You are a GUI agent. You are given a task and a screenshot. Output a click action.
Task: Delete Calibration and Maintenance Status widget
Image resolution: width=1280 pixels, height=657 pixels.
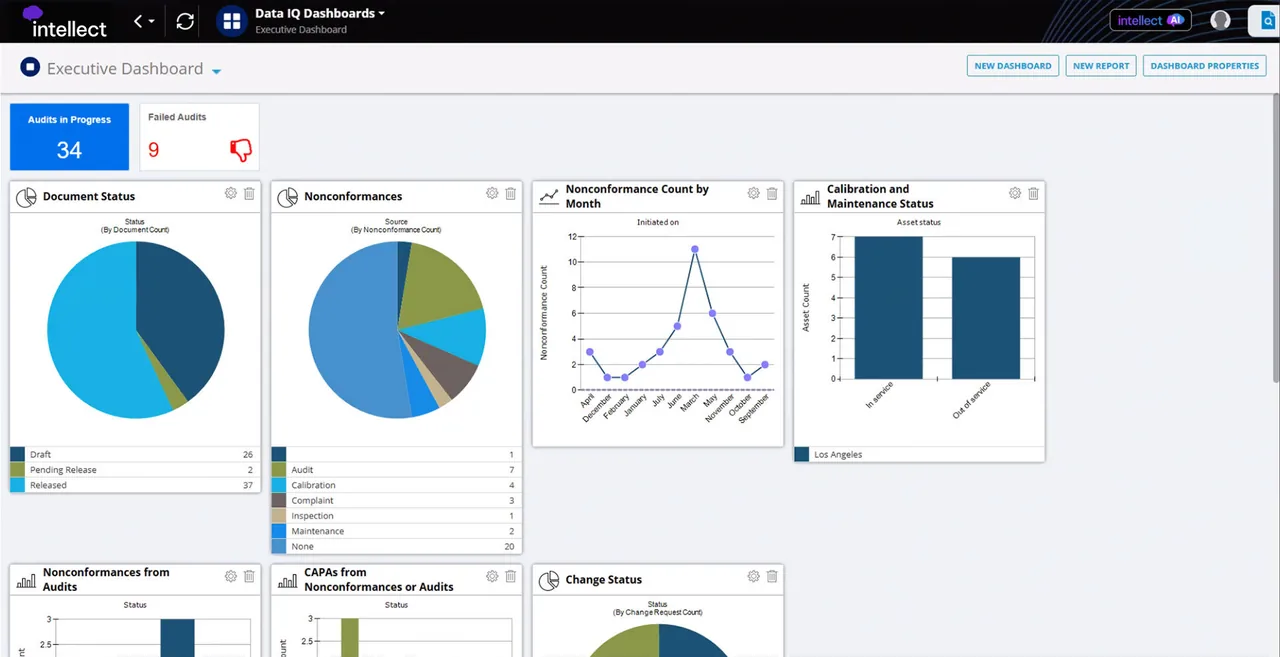[x=1034, y=194]
